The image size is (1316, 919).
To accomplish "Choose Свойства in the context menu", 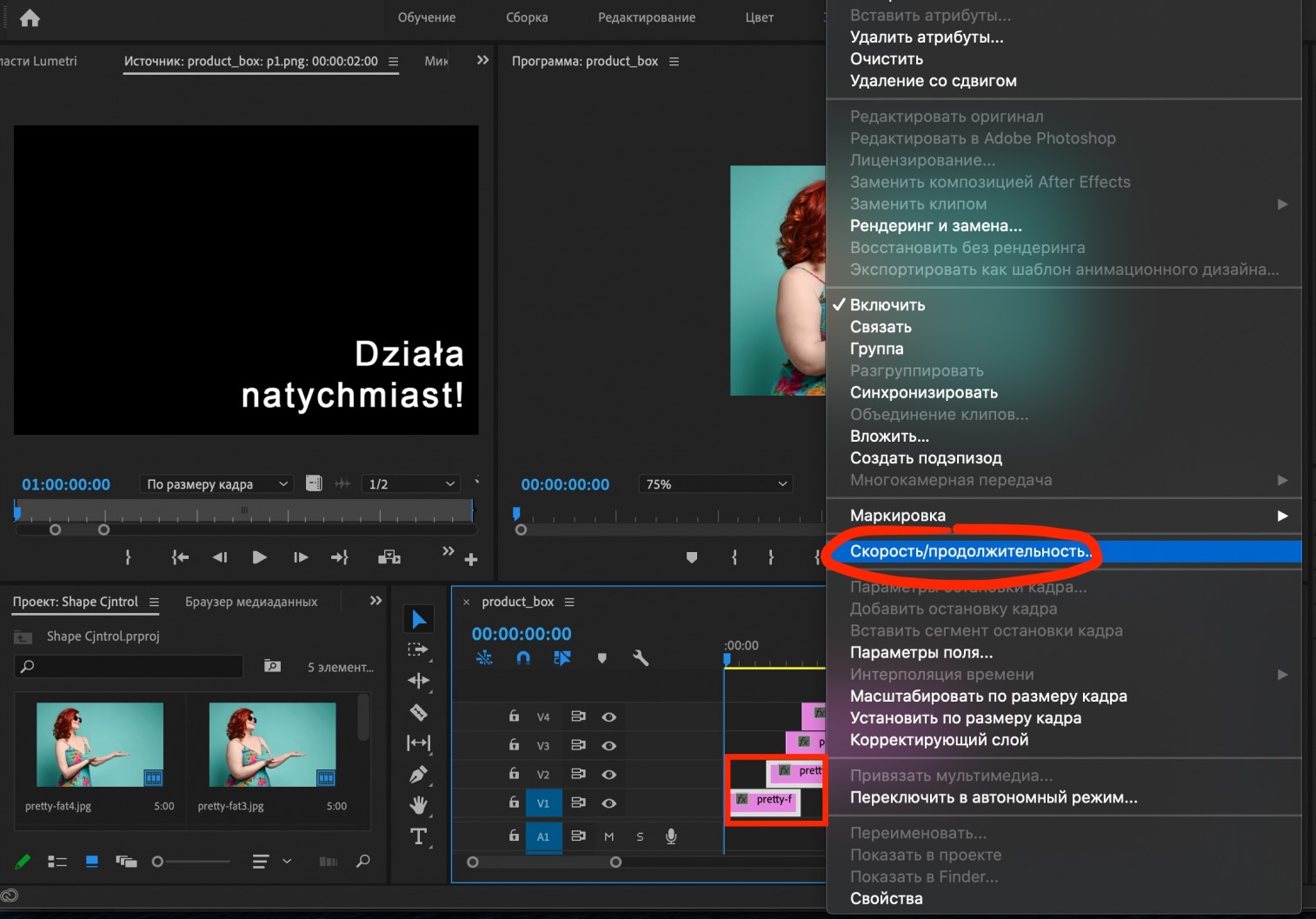I will 1063,899.
